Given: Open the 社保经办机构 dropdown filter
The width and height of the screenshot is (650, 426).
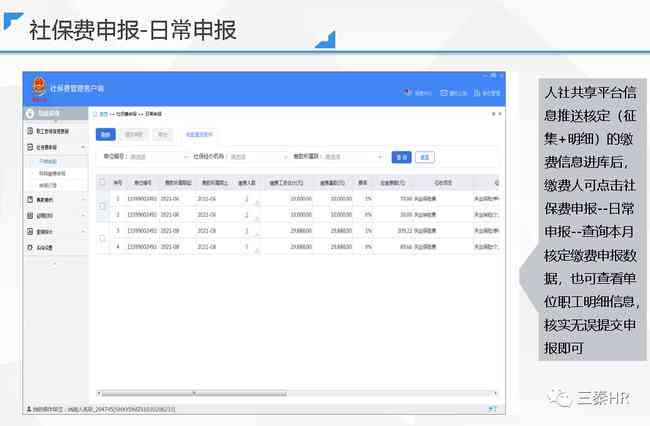Looking at the screenshot, I should [258, 157].
